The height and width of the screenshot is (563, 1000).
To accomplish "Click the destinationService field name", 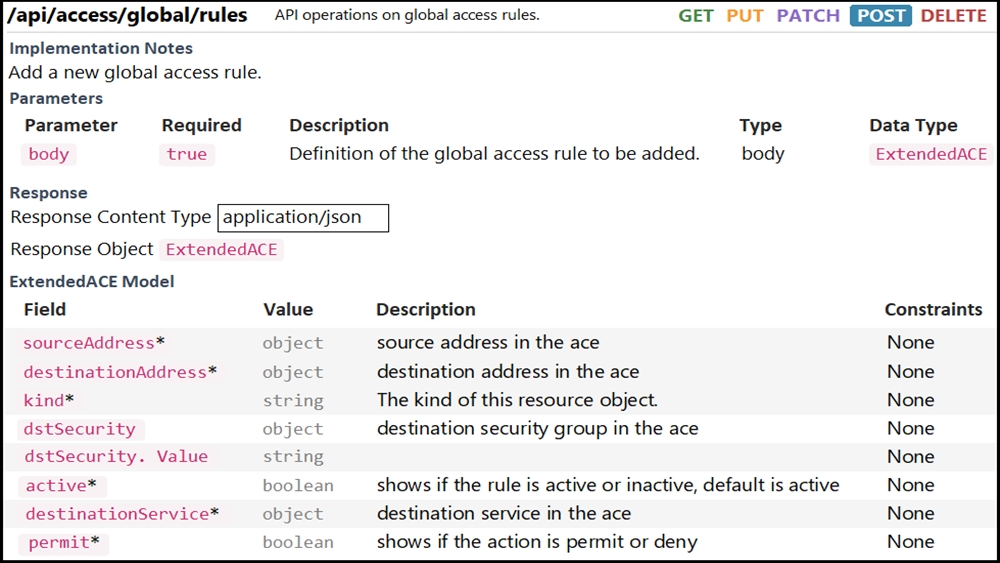I will [x=117, y=514].
